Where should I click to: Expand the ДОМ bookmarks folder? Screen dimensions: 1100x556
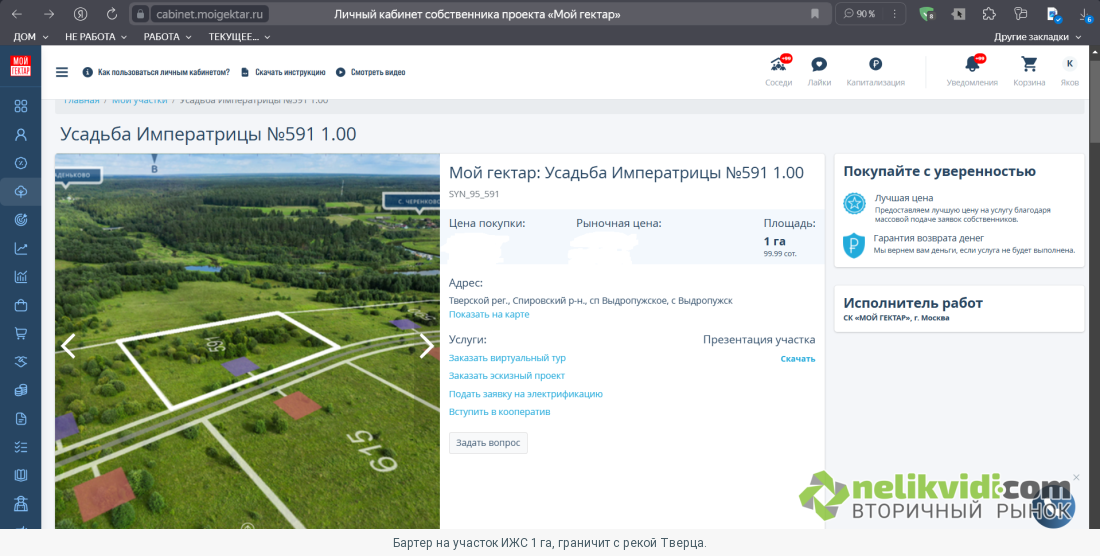point(31,36)
